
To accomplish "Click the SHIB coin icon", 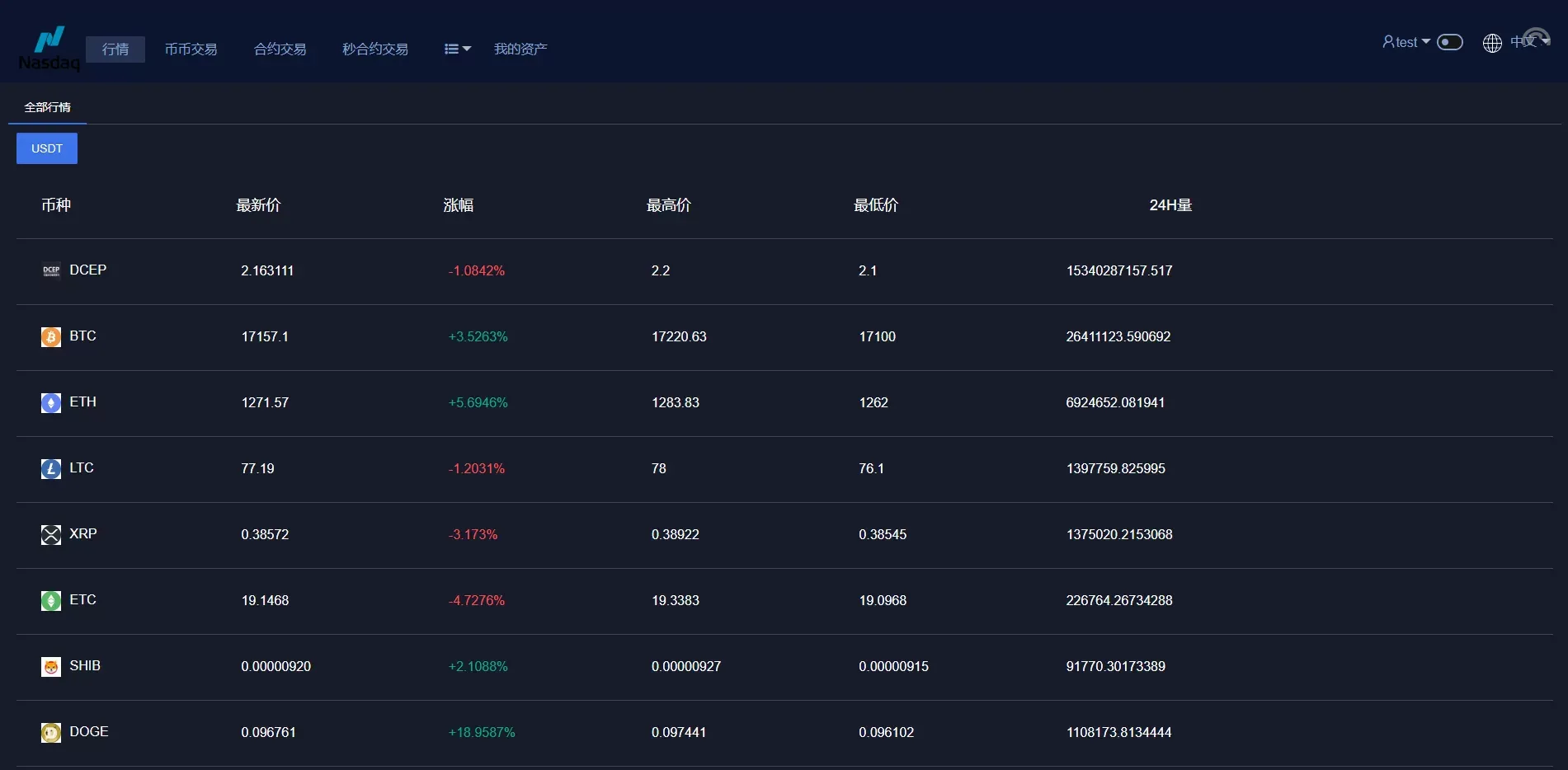I will [51, 666].
